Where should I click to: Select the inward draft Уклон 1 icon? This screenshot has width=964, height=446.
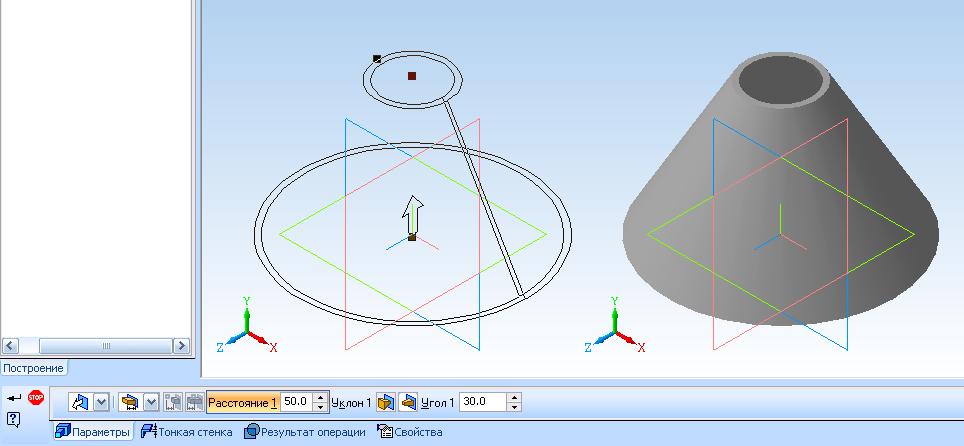[x=408, y=402]
